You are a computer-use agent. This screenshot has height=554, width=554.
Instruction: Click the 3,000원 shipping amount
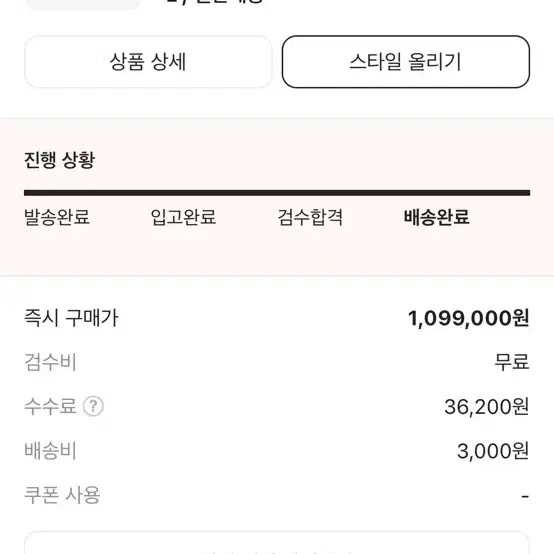493,451
